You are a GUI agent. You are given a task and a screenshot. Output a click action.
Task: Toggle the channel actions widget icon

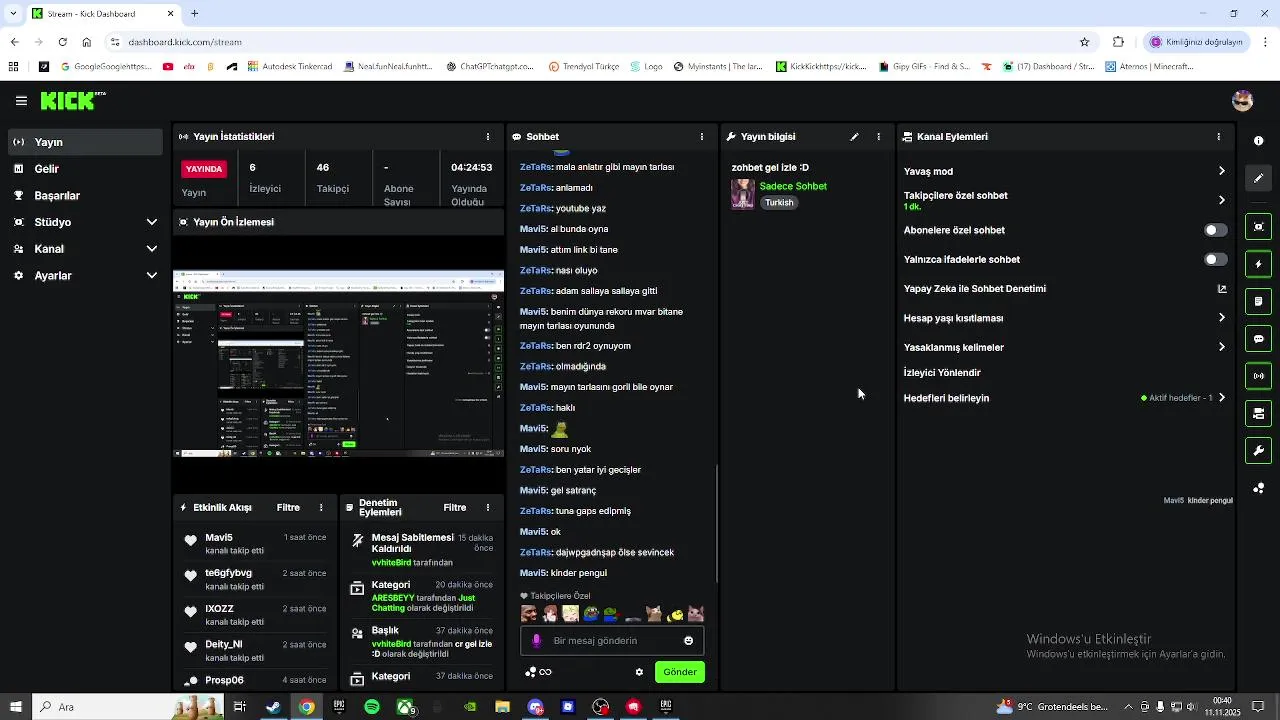1259,413
